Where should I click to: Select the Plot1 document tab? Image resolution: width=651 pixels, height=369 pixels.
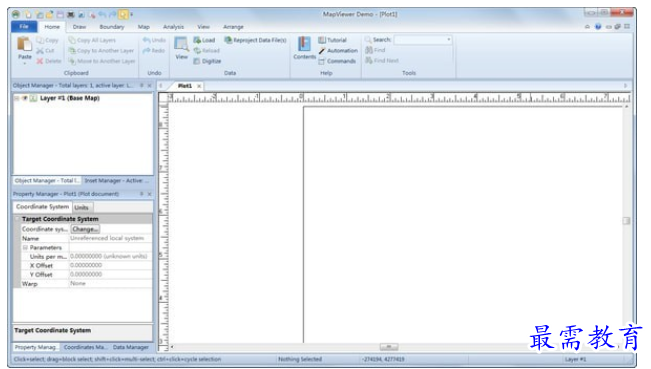pos(185,86)
